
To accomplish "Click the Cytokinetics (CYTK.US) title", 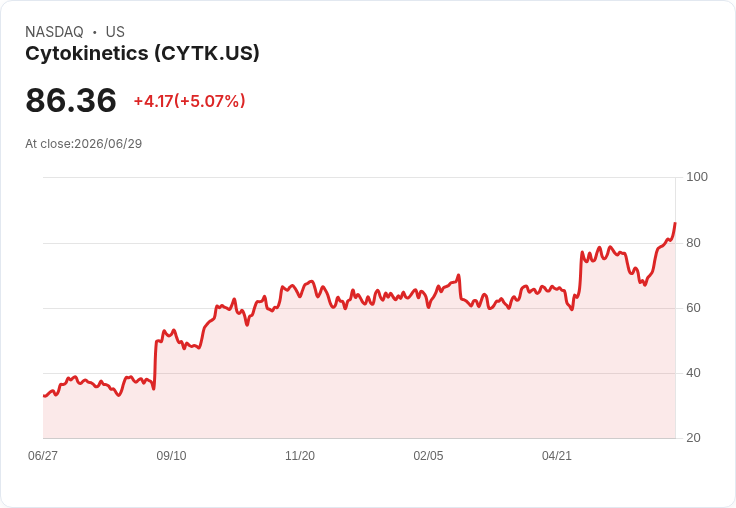I will (142, 54).
